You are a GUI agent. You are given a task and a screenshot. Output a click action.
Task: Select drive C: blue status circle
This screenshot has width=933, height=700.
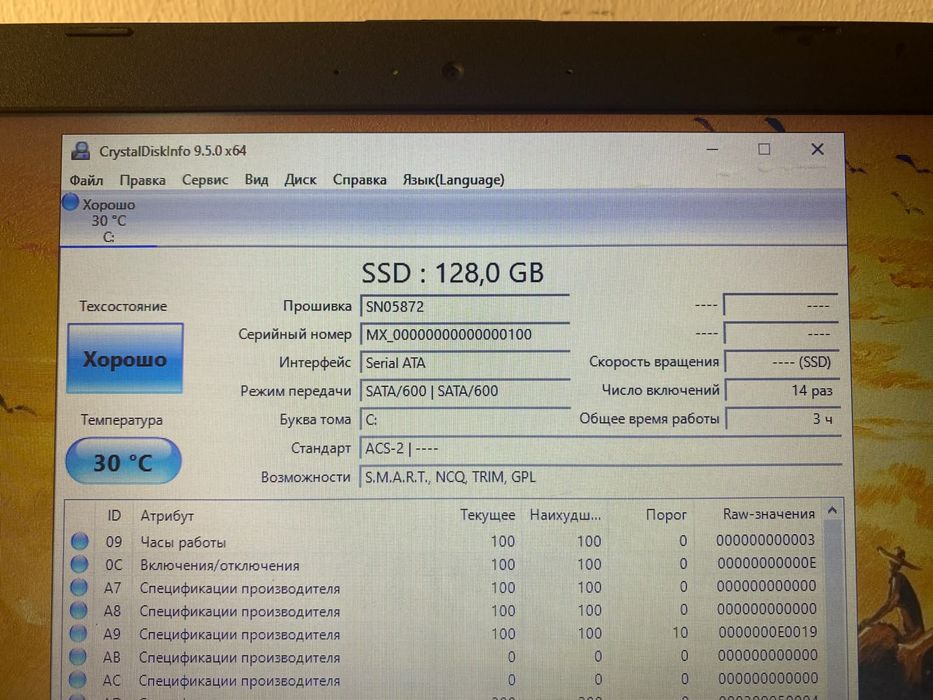(70, 202)
